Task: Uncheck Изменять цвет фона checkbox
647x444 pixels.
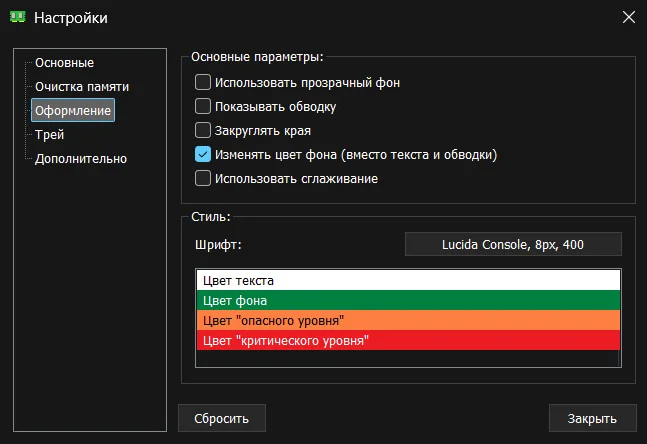Action: pyautogui.click(x=203, y=155)
